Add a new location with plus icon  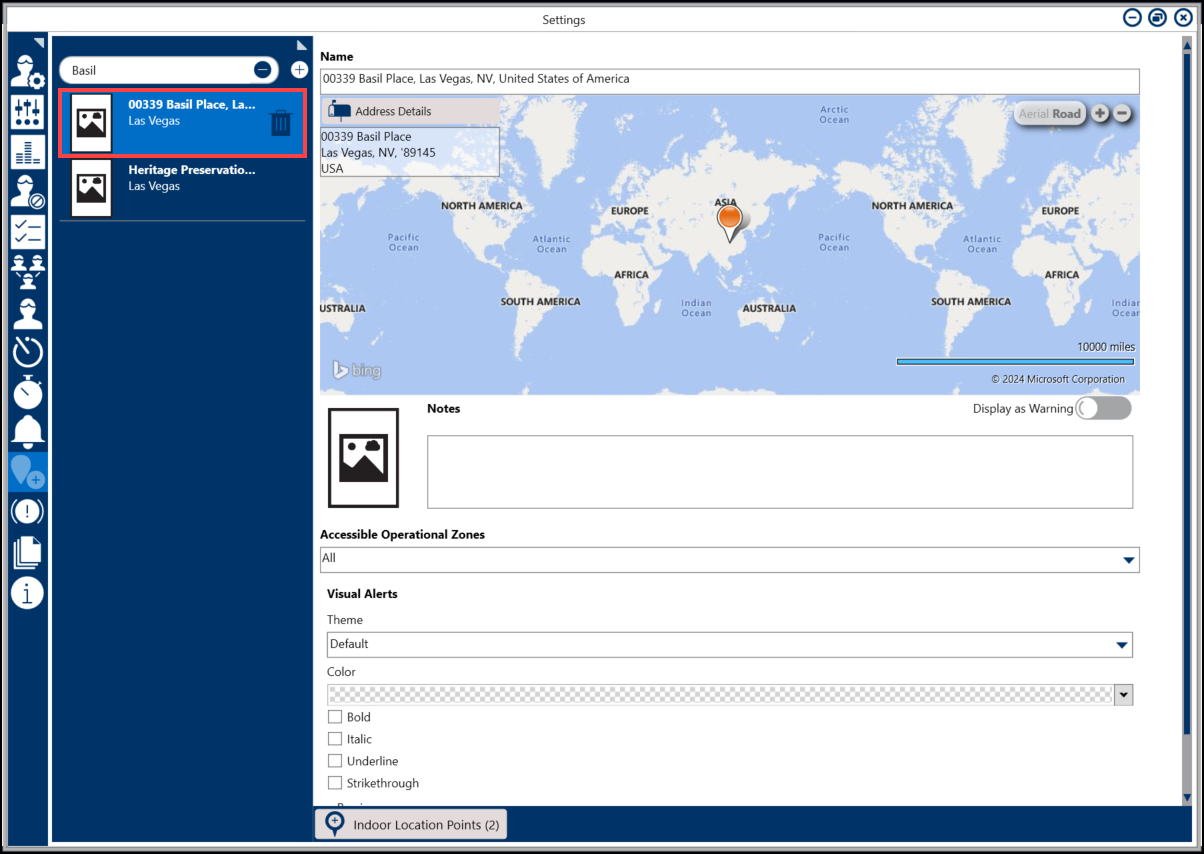point(299,70)
